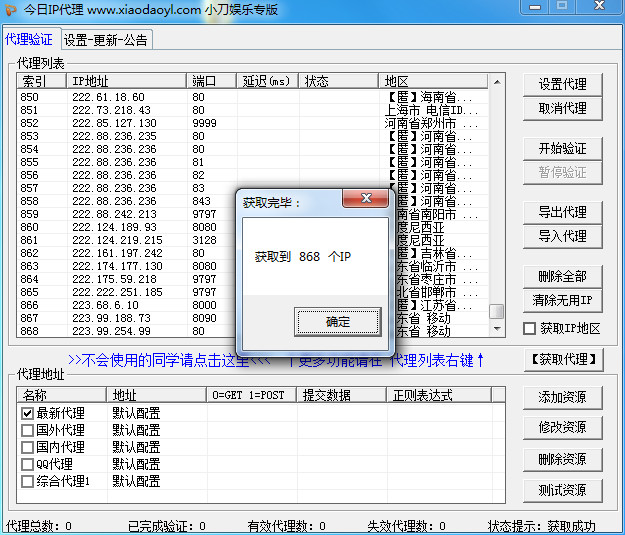Click the 添加资源 button
The height and width of the screenshot is (535, 625).
click(562, 397)
